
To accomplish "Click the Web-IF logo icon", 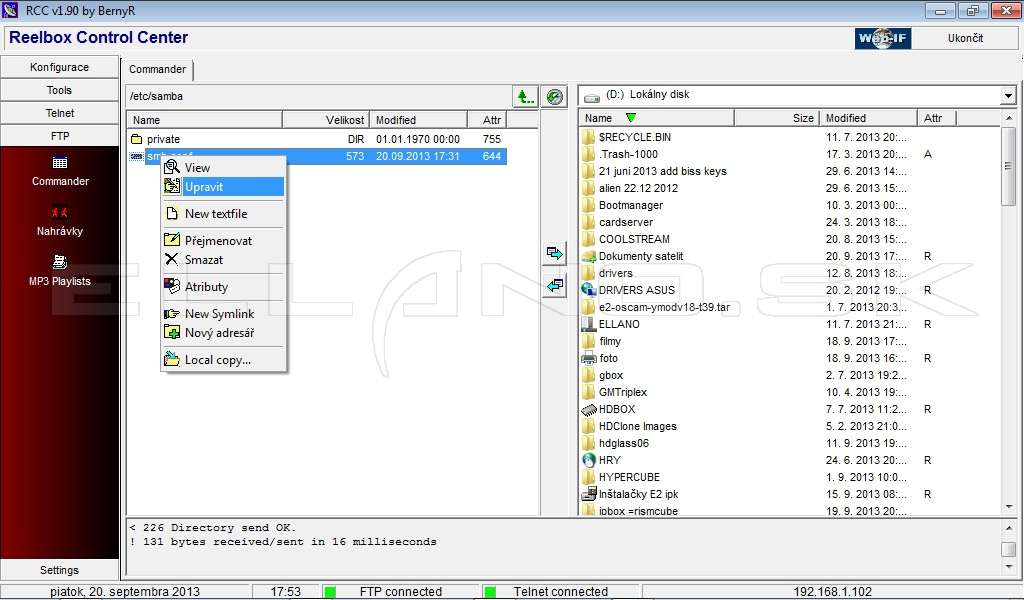I will tap(883, 38).
